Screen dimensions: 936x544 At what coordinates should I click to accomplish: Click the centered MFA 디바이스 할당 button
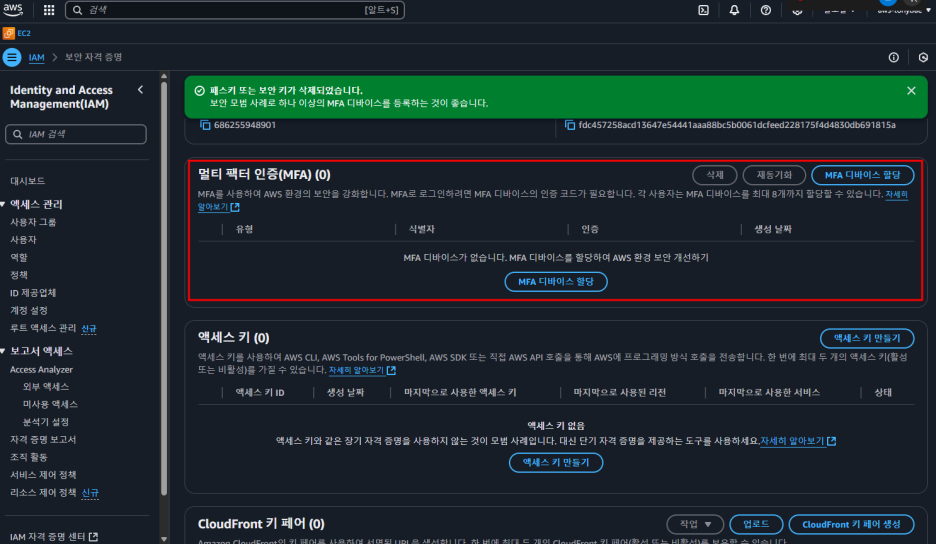tap(556, 282)
